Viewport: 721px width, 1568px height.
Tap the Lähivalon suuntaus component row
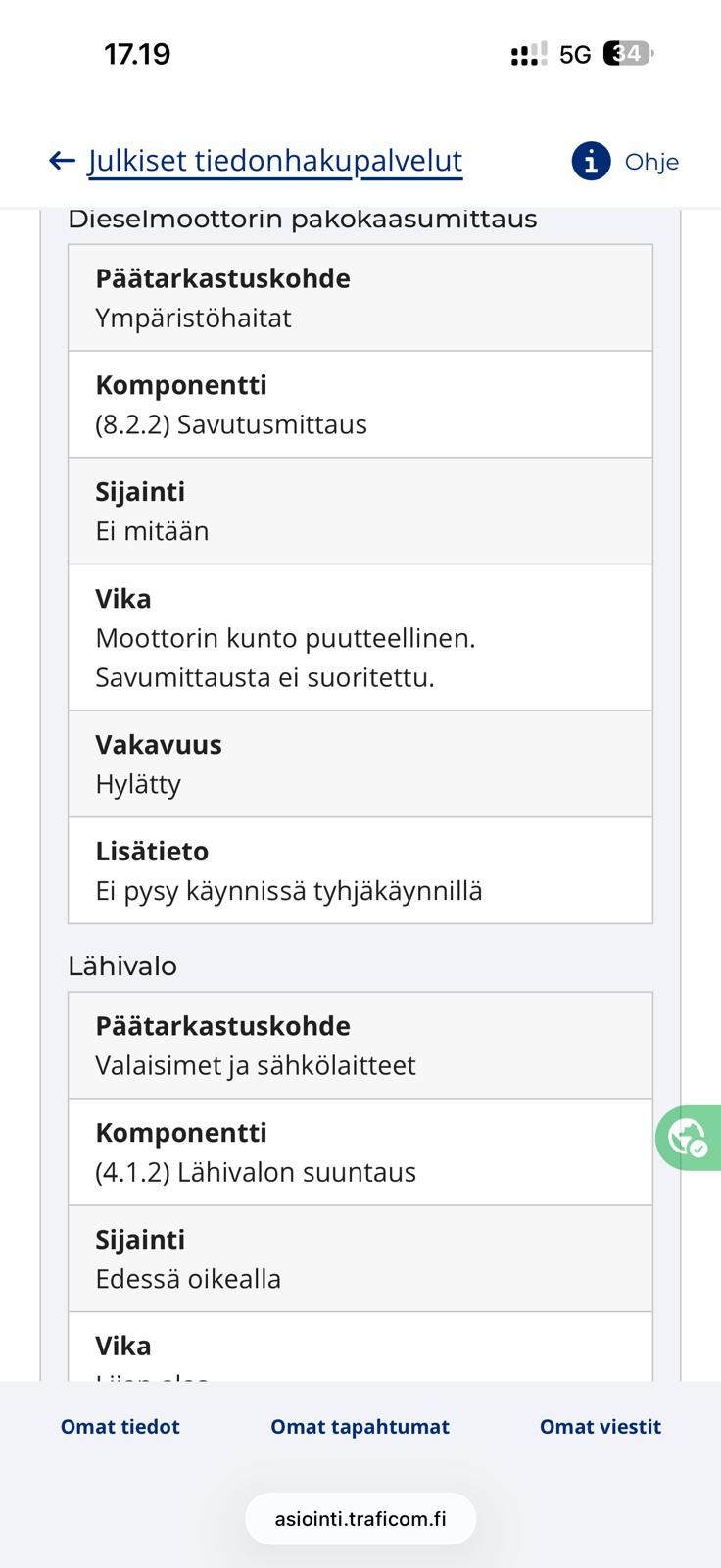(x=360, y=1152)
